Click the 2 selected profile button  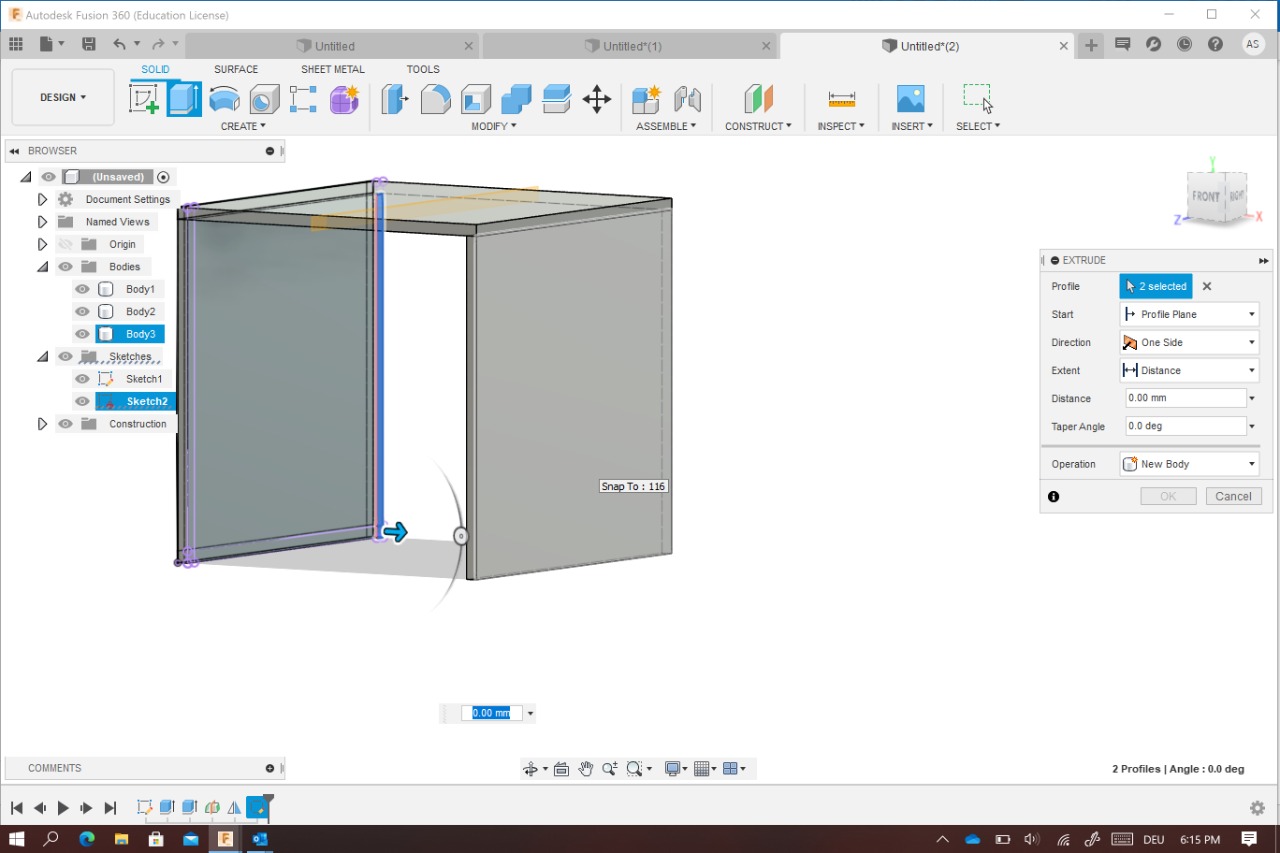[1156, 286]
